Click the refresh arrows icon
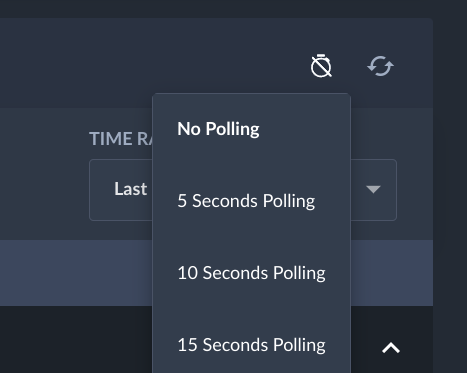The height and width of the screenshot is (373, 467). [x=380, y=66]
